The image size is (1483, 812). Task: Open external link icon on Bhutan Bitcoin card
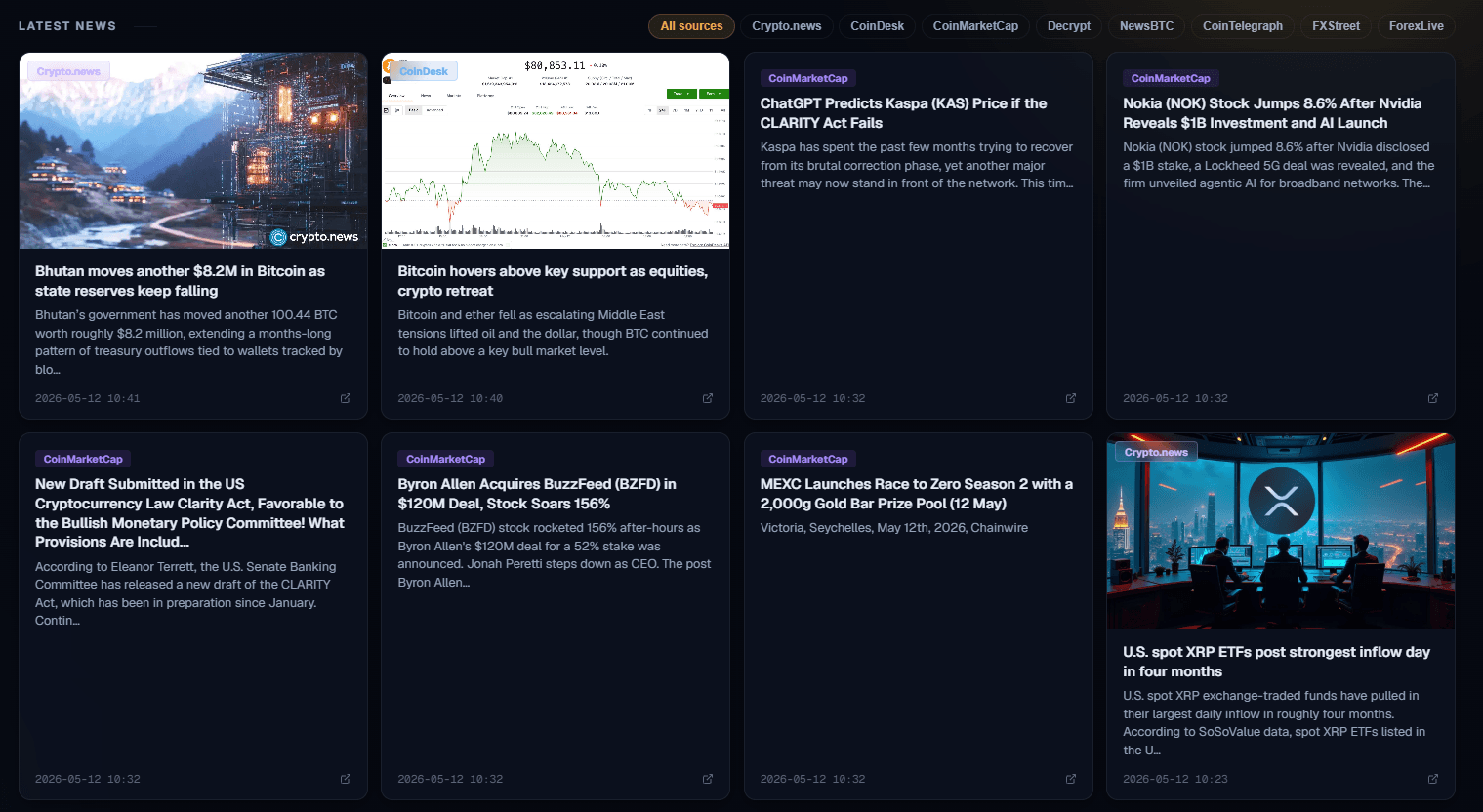[346, 398]
